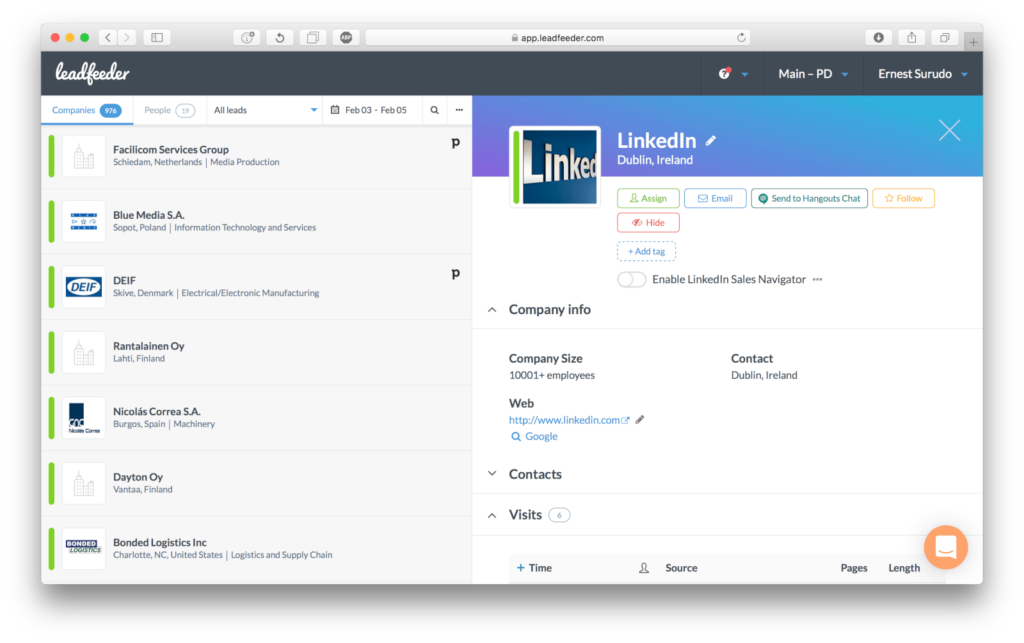Expand the Contacts section
This screenshot has height=643, width=1024.
click(492, 474)
